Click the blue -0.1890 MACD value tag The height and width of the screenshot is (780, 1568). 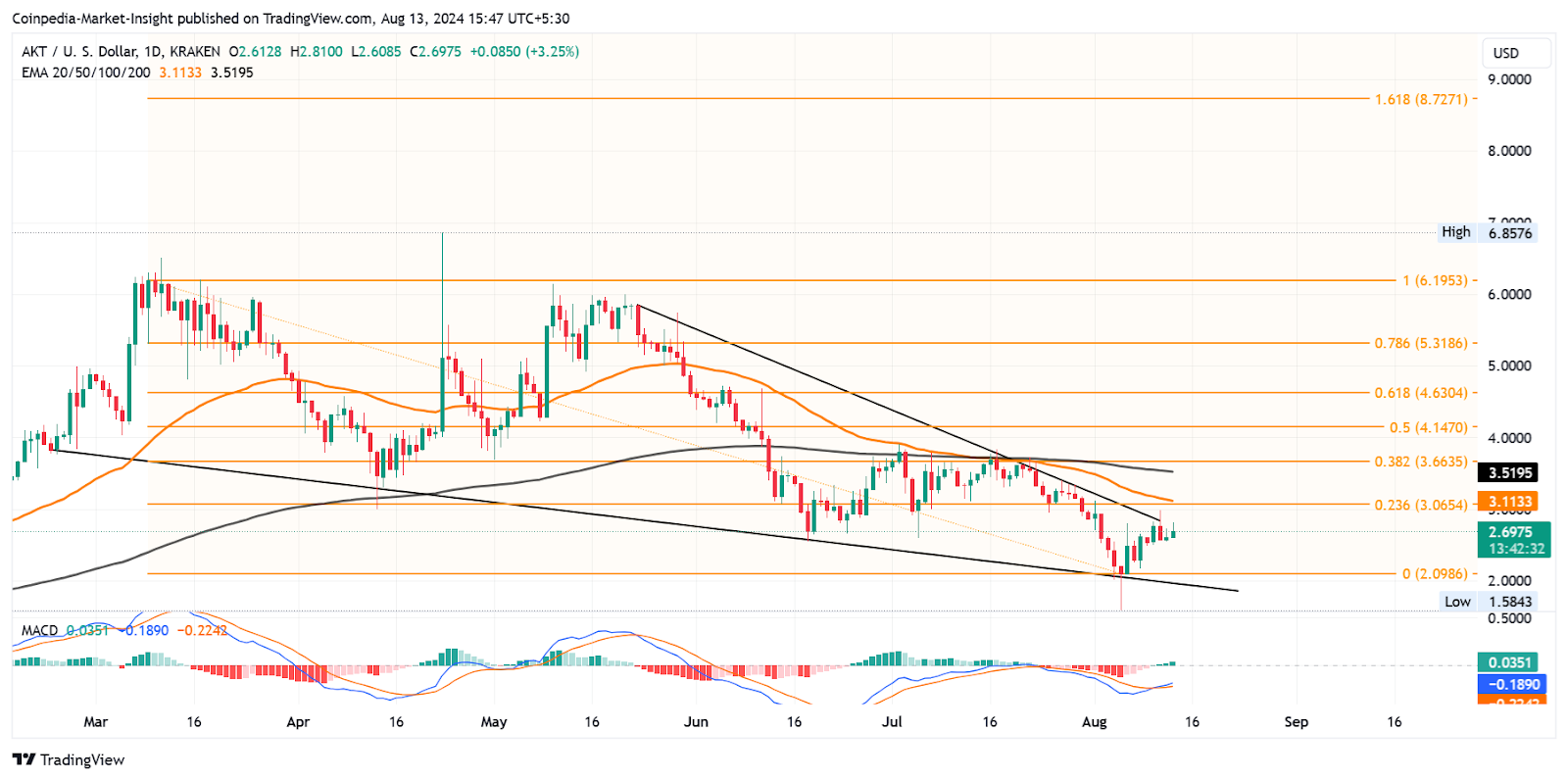1512,684
